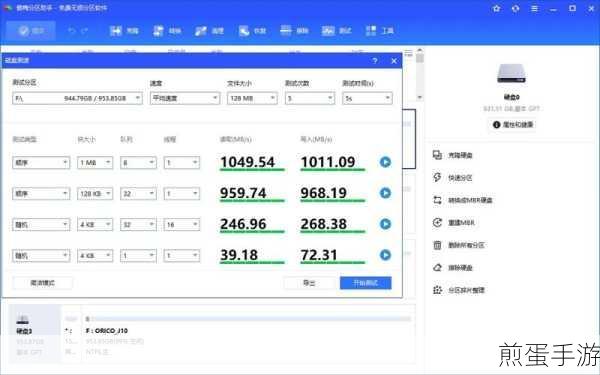Open thread dropdown in the 1 MB row
This screenshot has width=600, height=375.
[182, 163]
